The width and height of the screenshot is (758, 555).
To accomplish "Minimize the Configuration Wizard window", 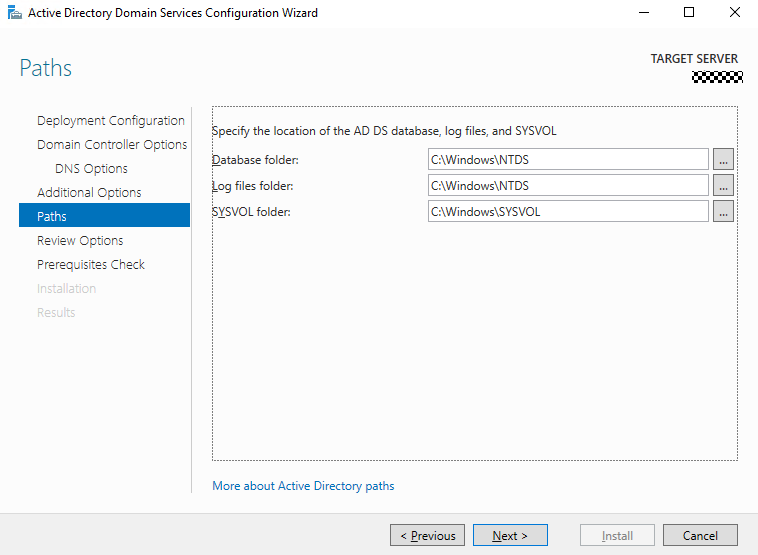I will click(x=644, y=13).
